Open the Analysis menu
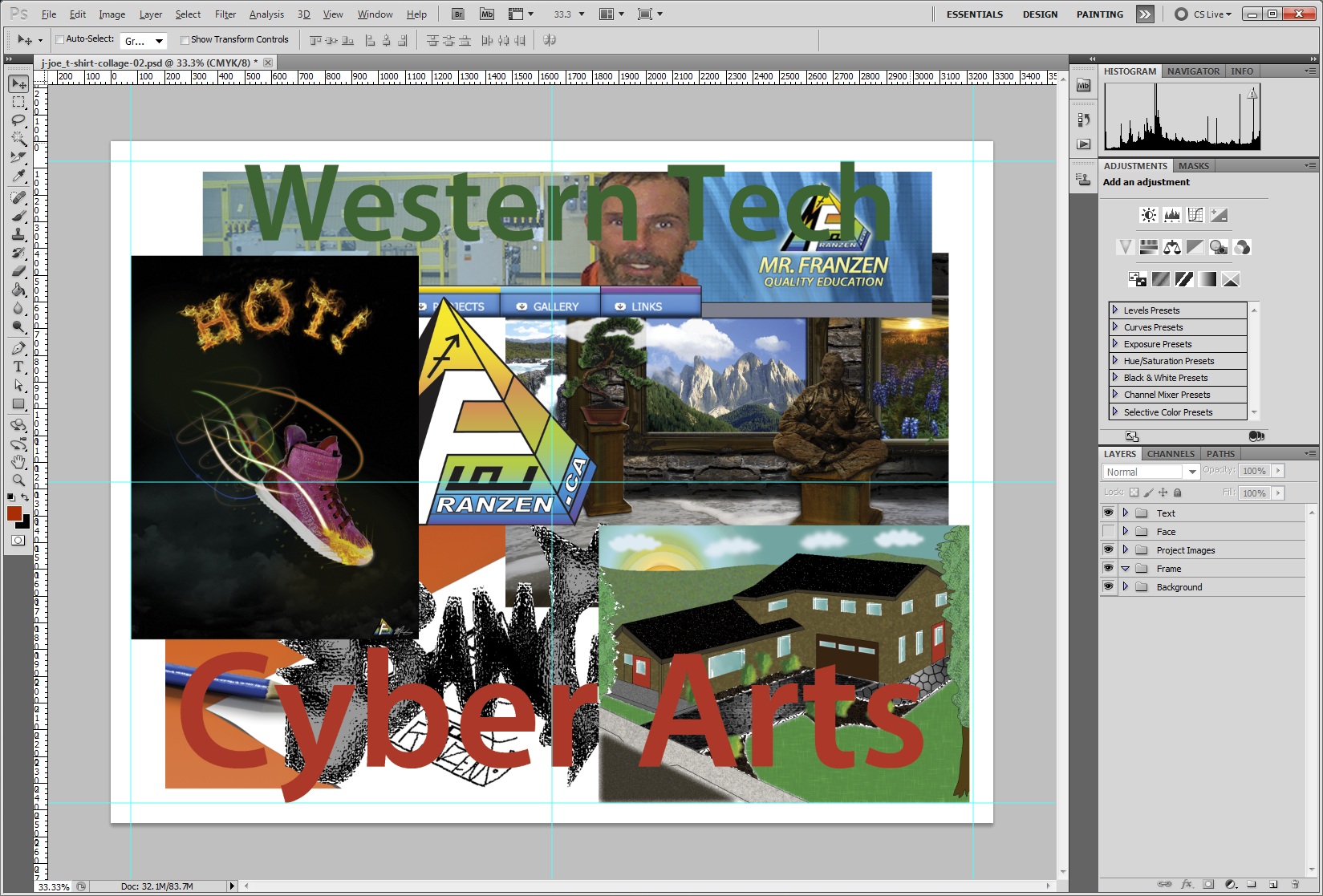 tap(266, 14)
